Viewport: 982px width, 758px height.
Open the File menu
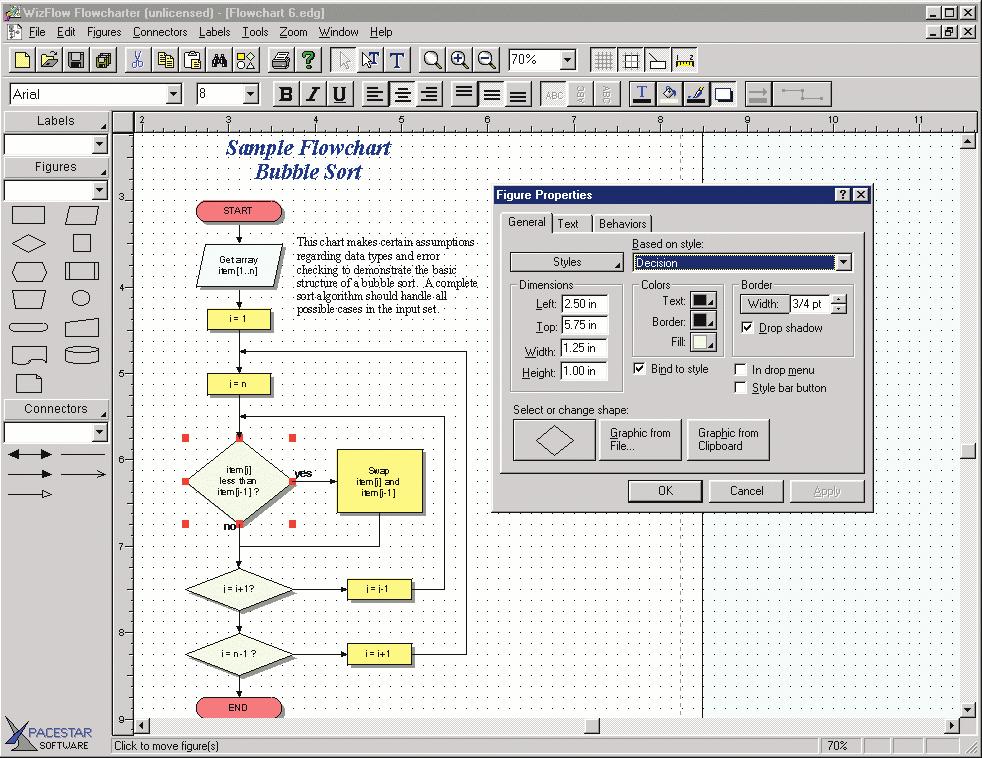(x=37, y=32)
